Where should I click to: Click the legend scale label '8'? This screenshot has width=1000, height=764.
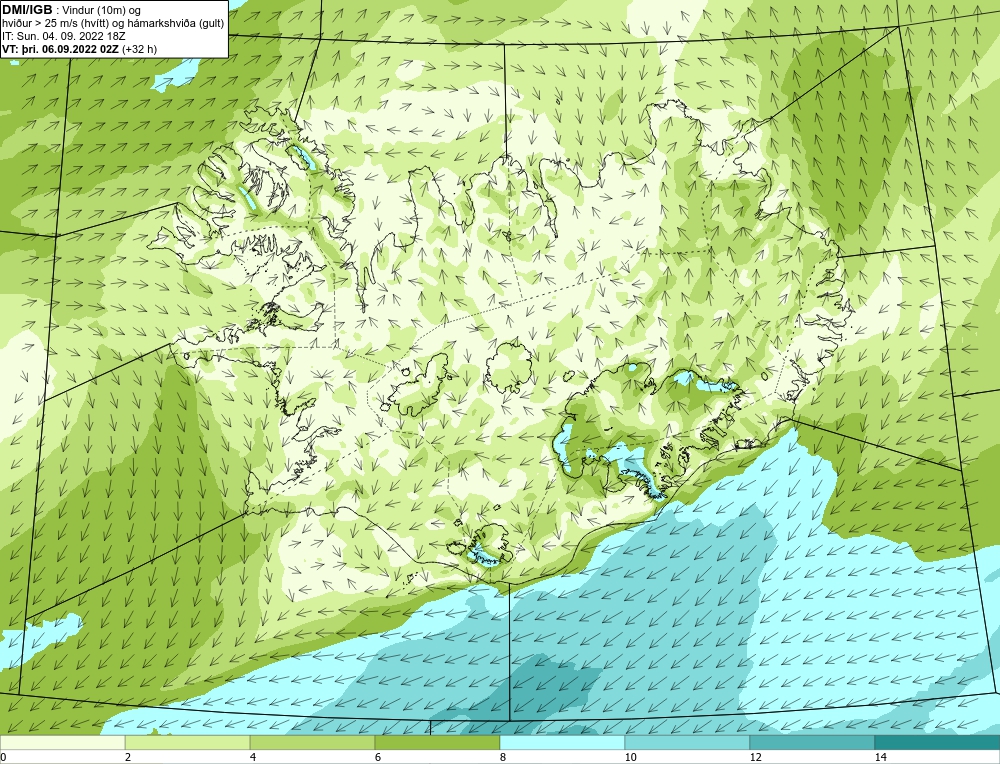pos(503,757)
